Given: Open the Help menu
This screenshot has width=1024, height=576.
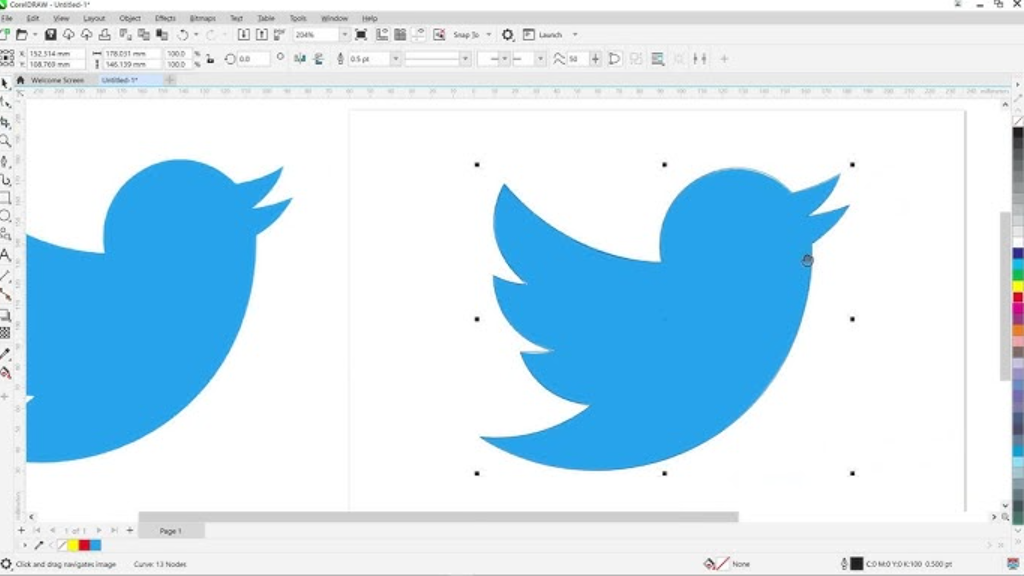Looking at the screenshot, I should 370,18.
